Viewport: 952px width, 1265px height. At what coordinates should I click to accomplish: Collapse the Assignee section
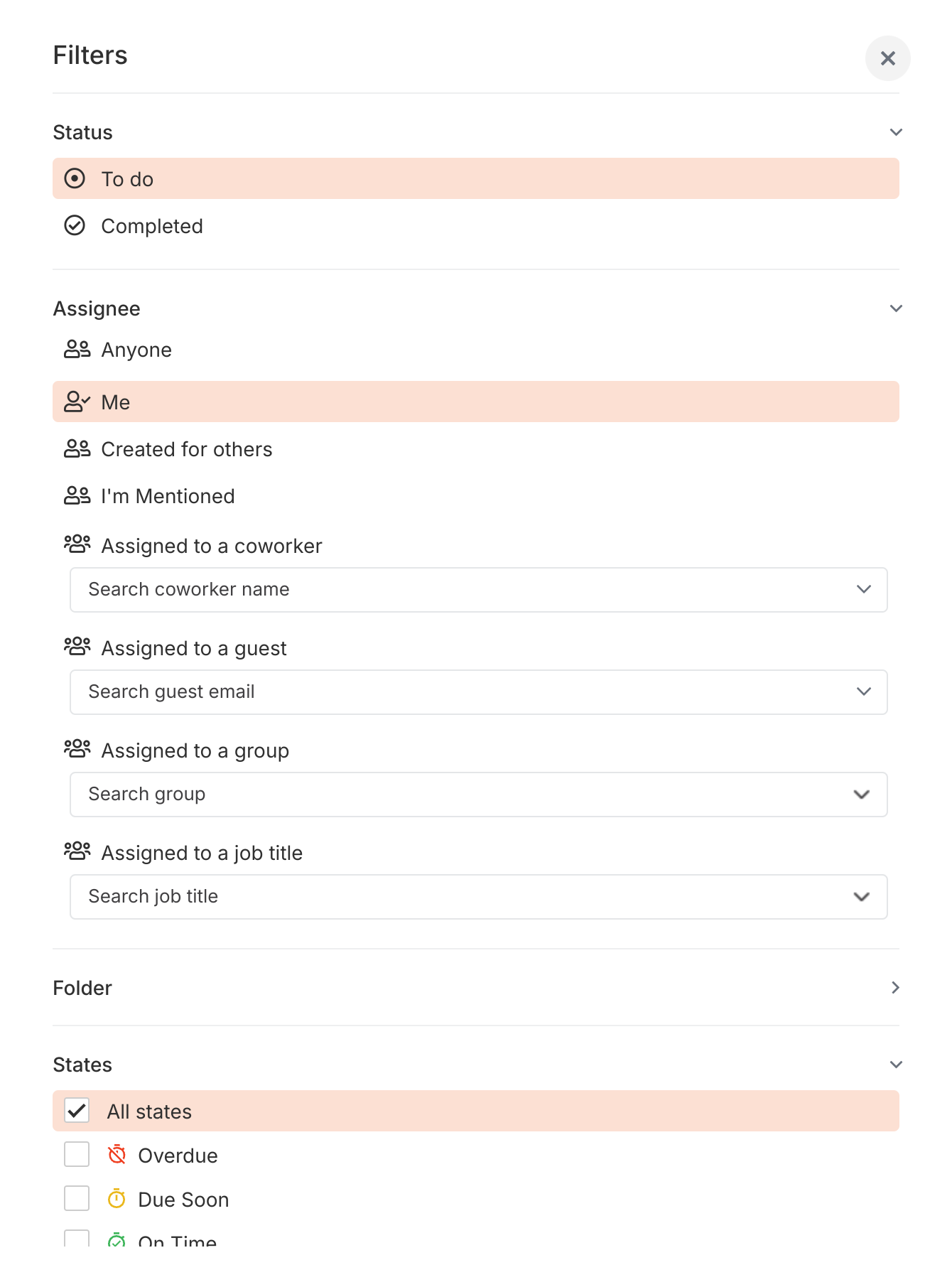click(x=895, y=308)
